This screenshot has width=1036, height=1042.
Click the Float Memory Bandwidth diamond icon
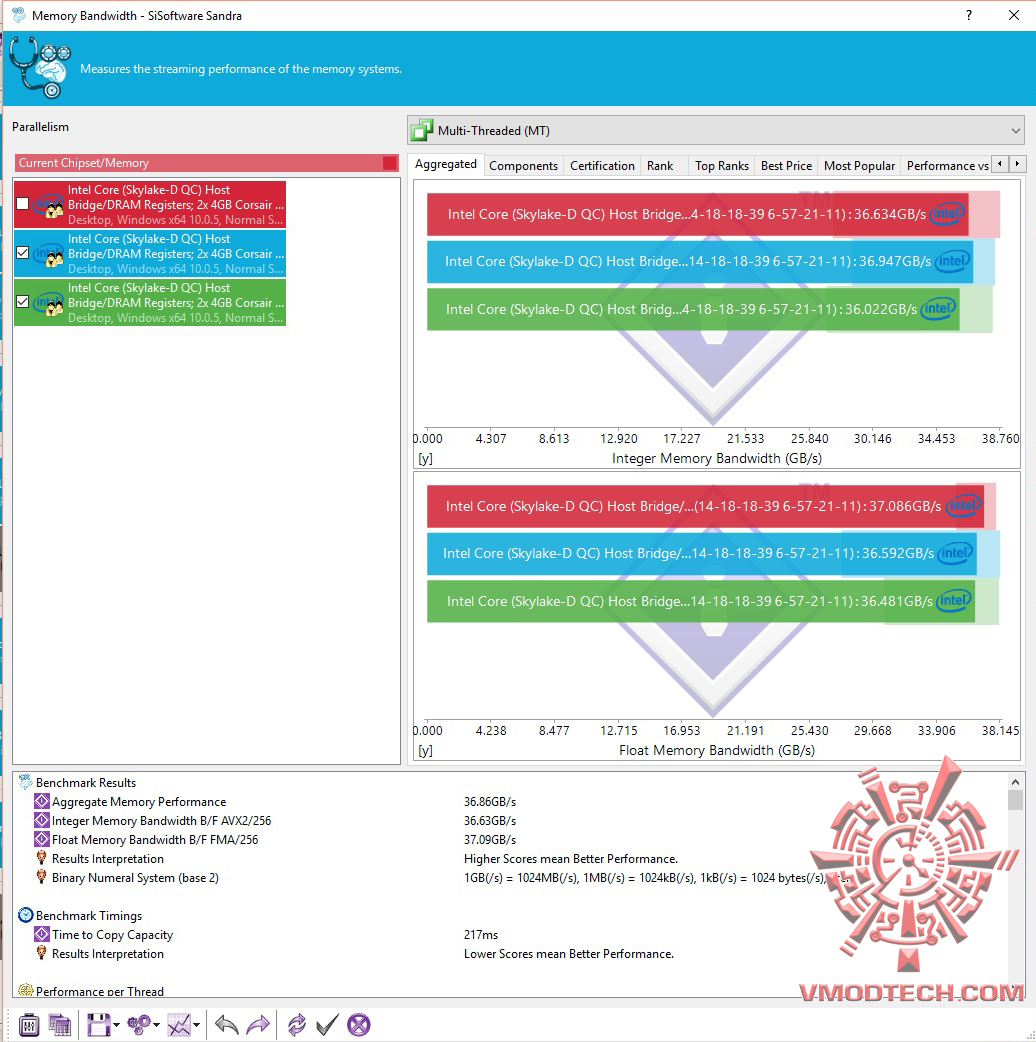coord(42,839)
